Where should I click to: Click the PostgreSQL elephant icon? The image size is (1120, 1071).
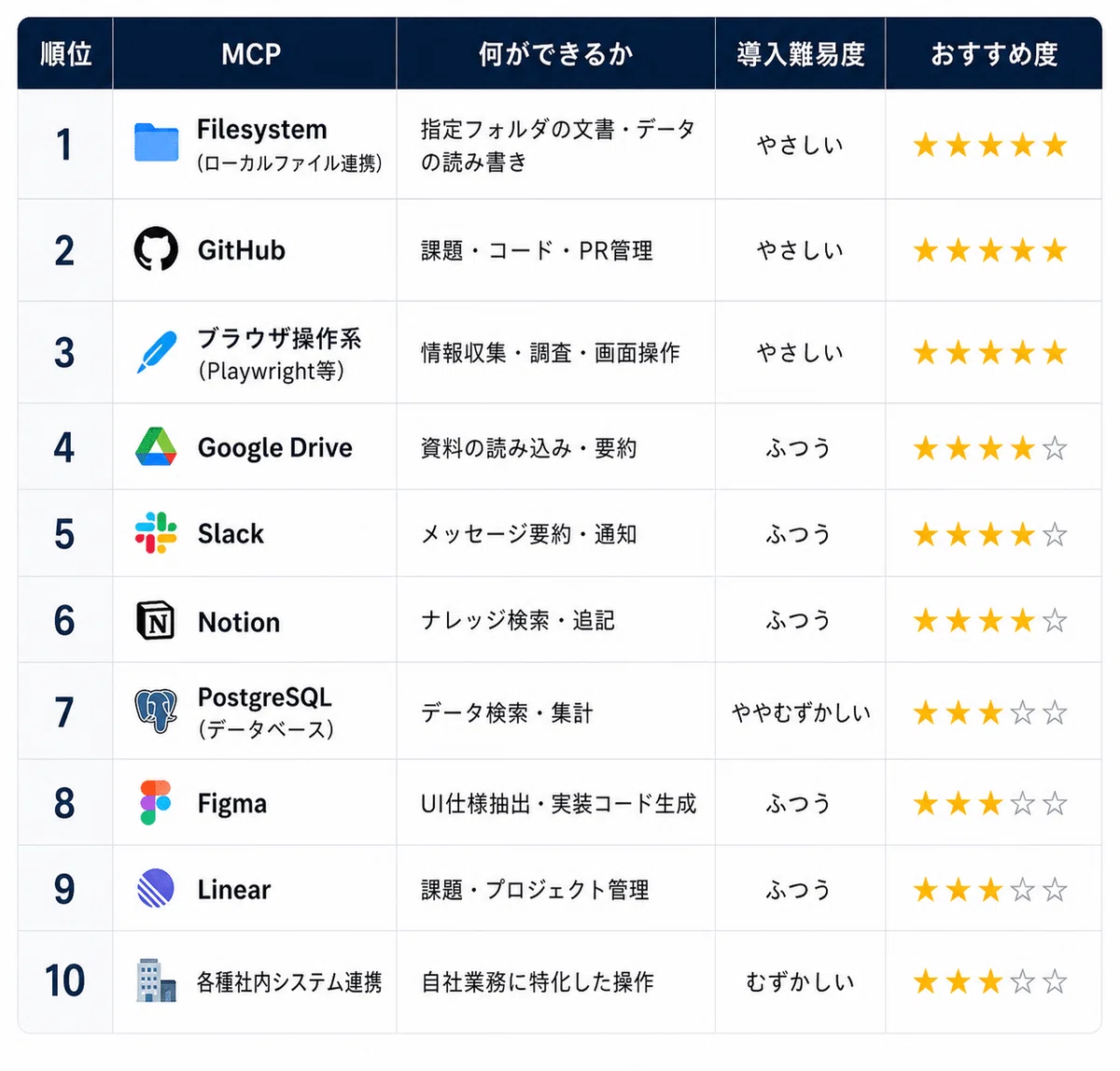[156, 711]
